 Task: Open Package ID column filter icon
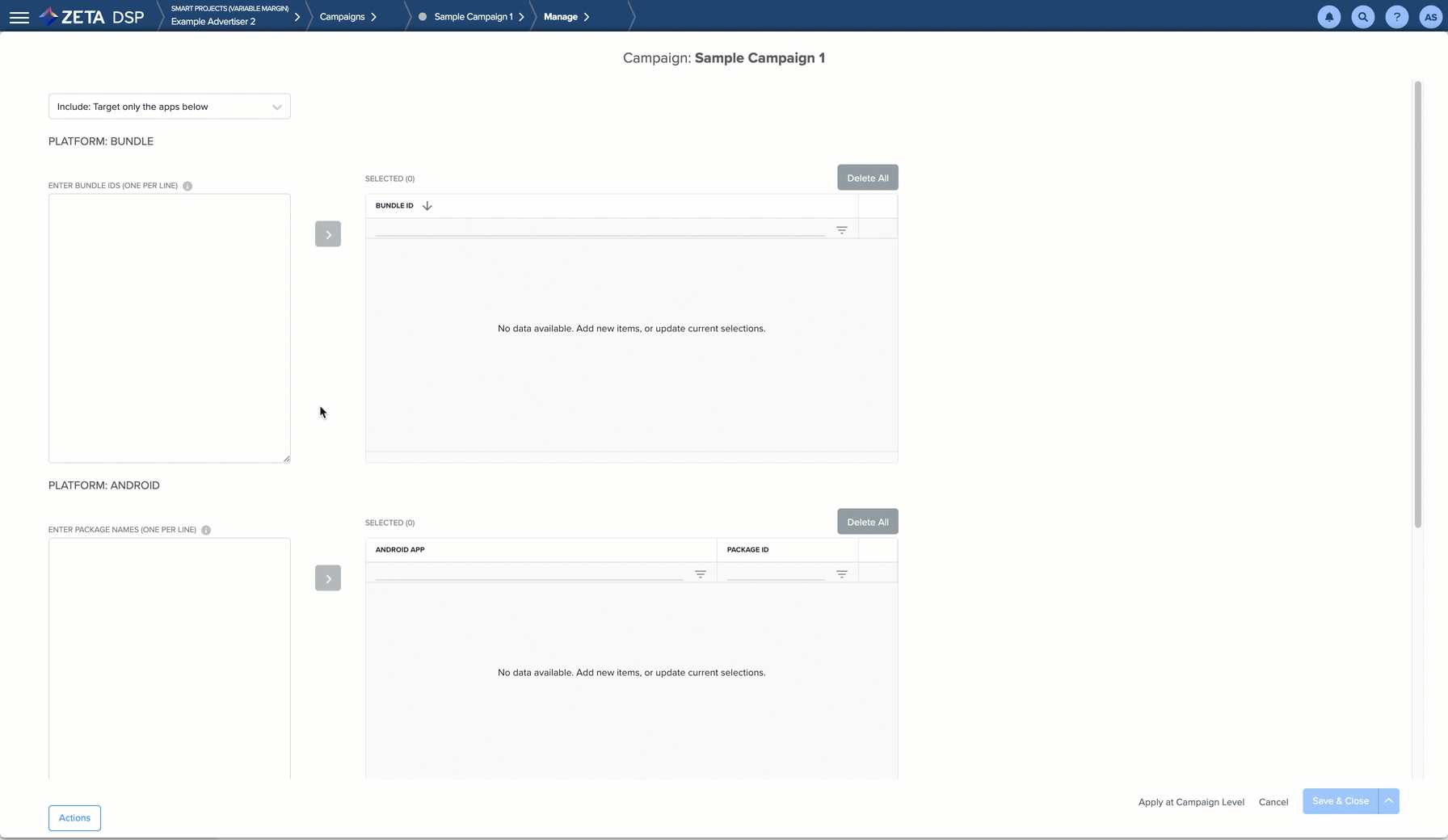click(841, 574)
